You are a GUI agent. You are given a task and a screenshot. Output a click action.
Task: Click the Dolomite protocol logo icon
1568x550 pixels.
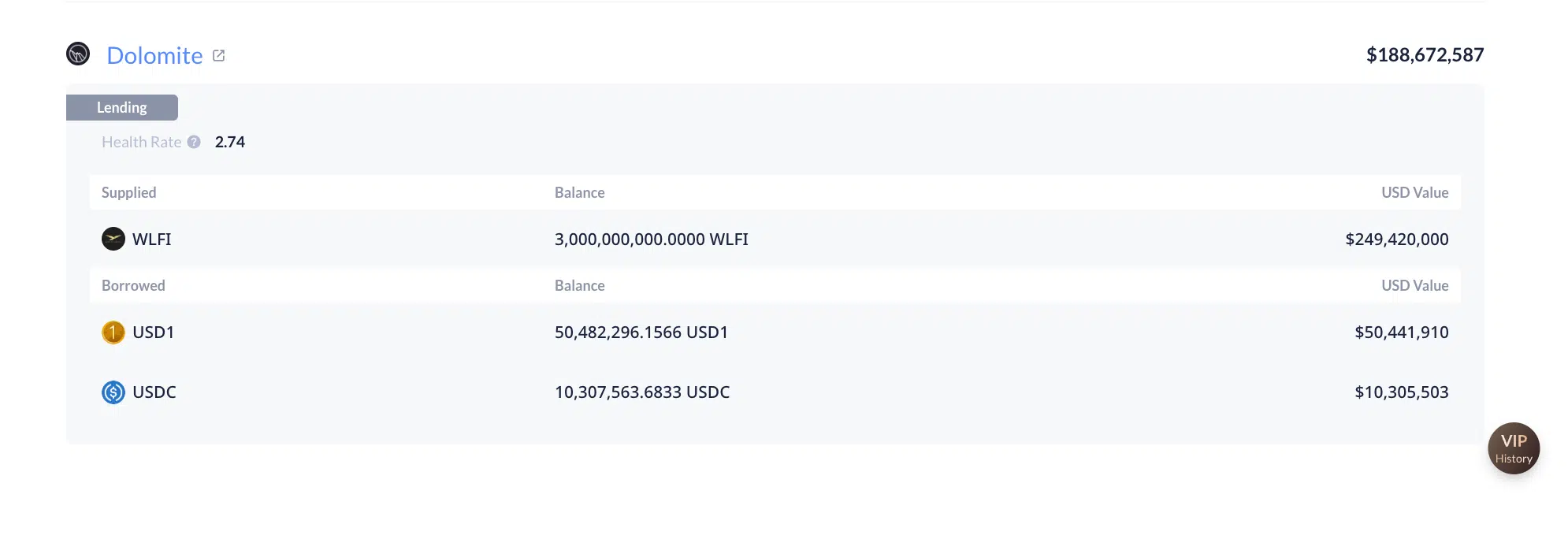pyautogui.click(x=78, y=54)
